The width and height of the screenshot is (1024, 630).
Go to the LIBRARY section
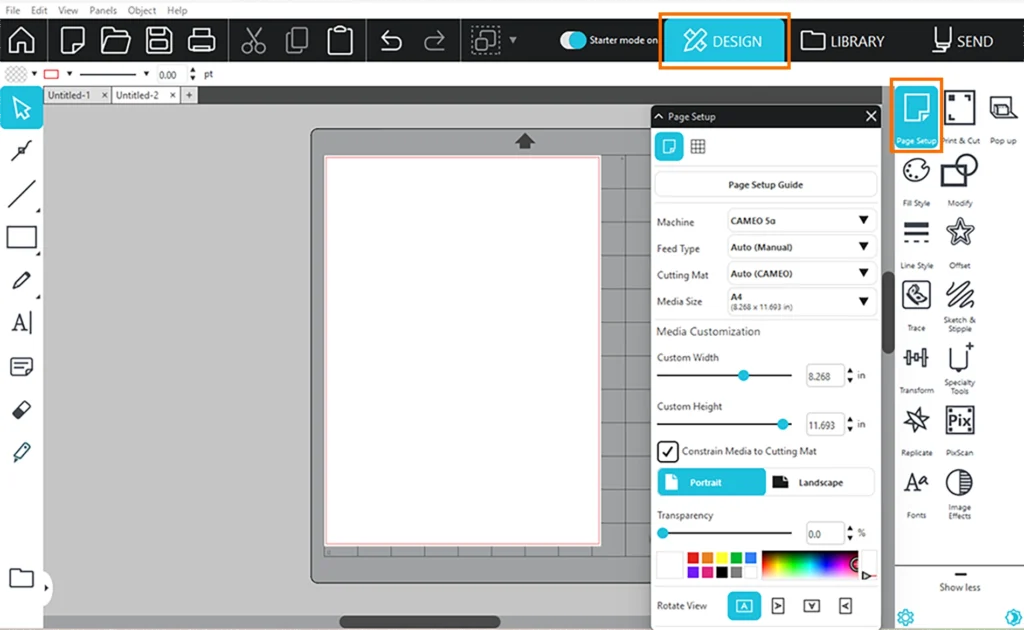[843, 41]
